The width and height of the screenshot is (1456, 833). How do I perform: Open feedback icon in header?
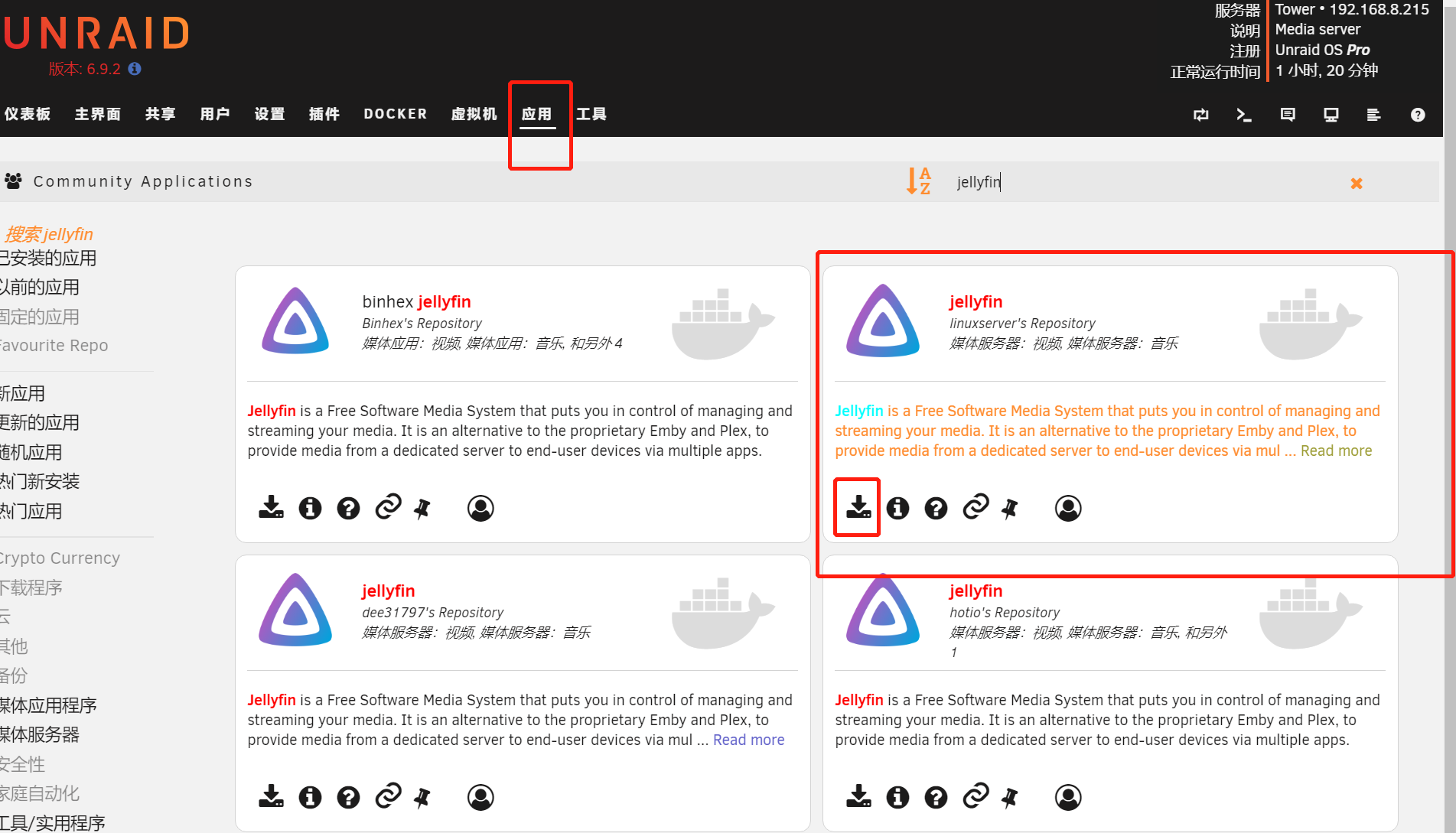(1288, 115)
